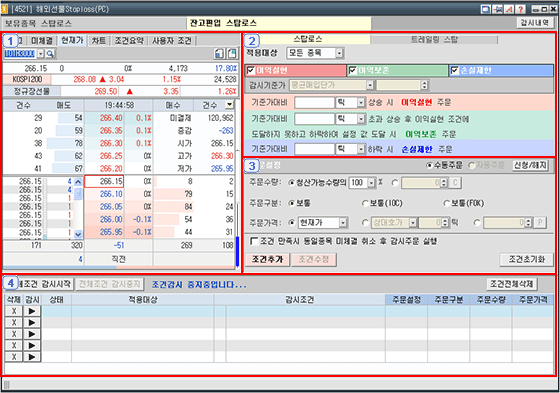Click the red font size 'A' icon
This screenshot has width=560, height=393.
pyautogui.click(x=509, y=9)
